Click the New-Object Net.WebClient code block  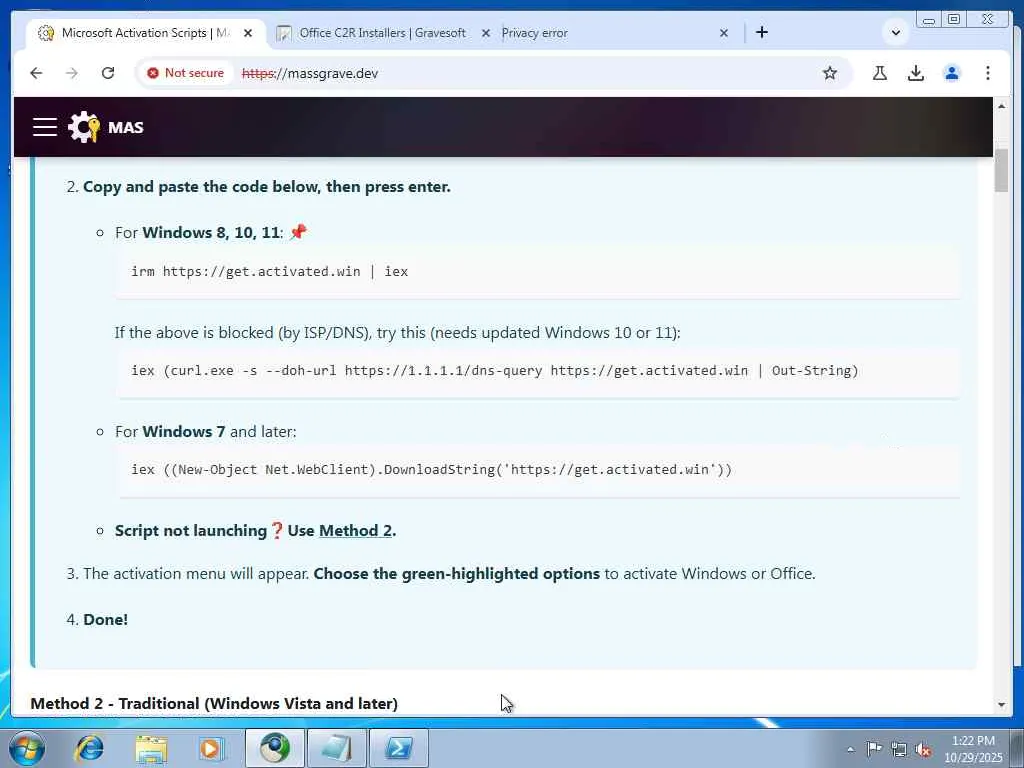(x=537, y=470)
